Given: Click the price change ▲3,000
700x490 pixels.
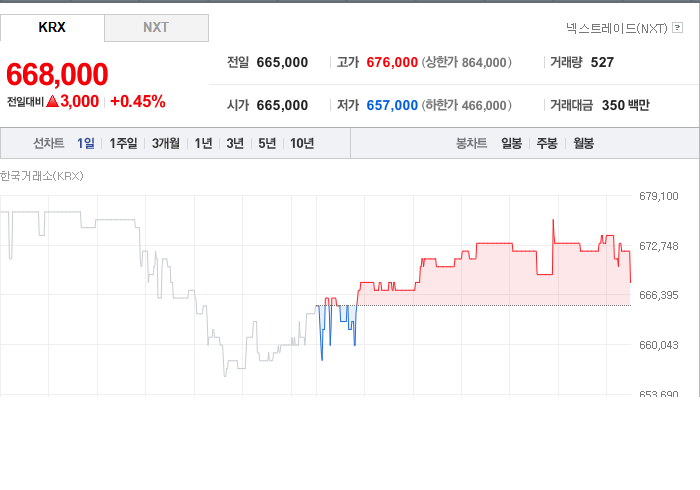Looking at the screenshot, I should point(72,101).
